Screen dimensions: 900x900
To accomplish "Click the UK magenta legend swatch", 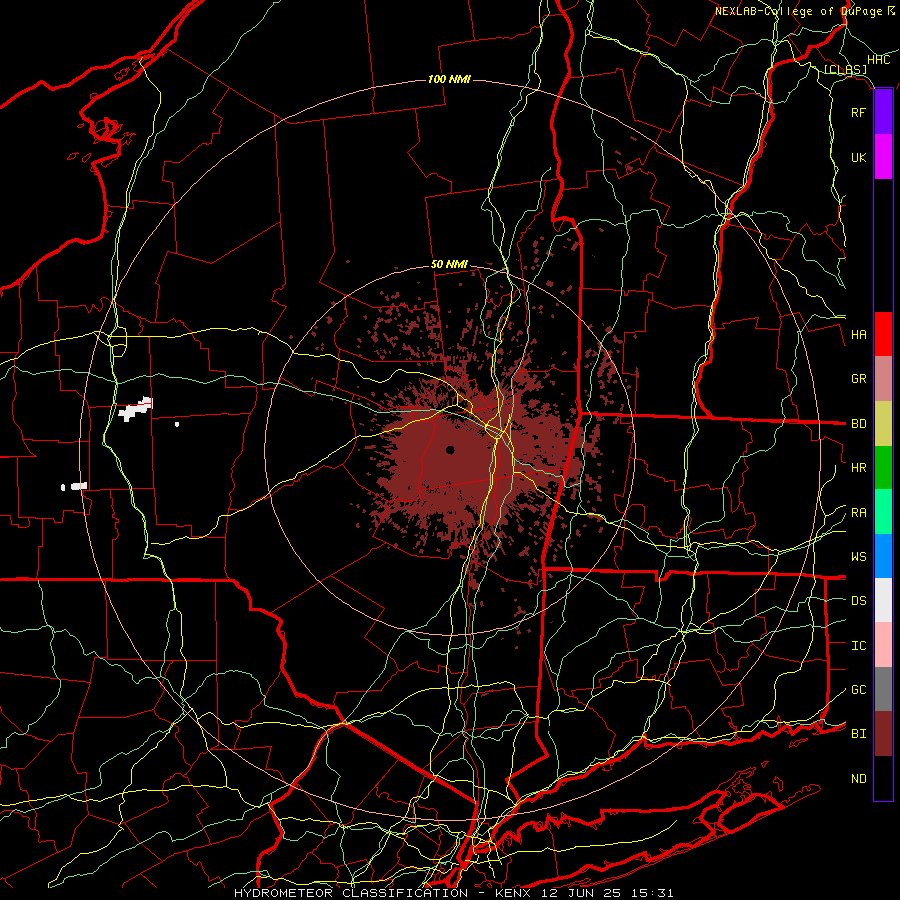I will pos(883,157).
